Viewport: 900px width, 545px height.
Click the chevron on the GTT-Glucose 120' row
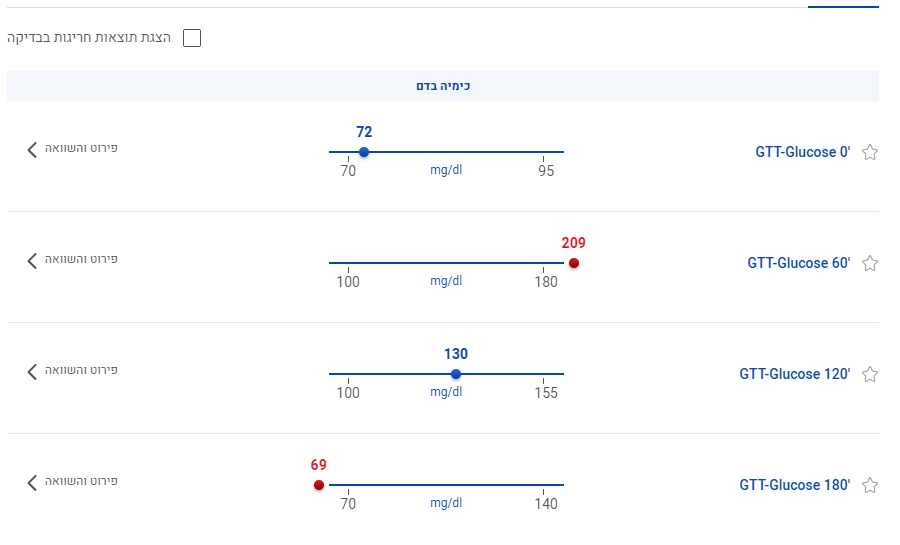pyautogui.click(x=33, y=371)
